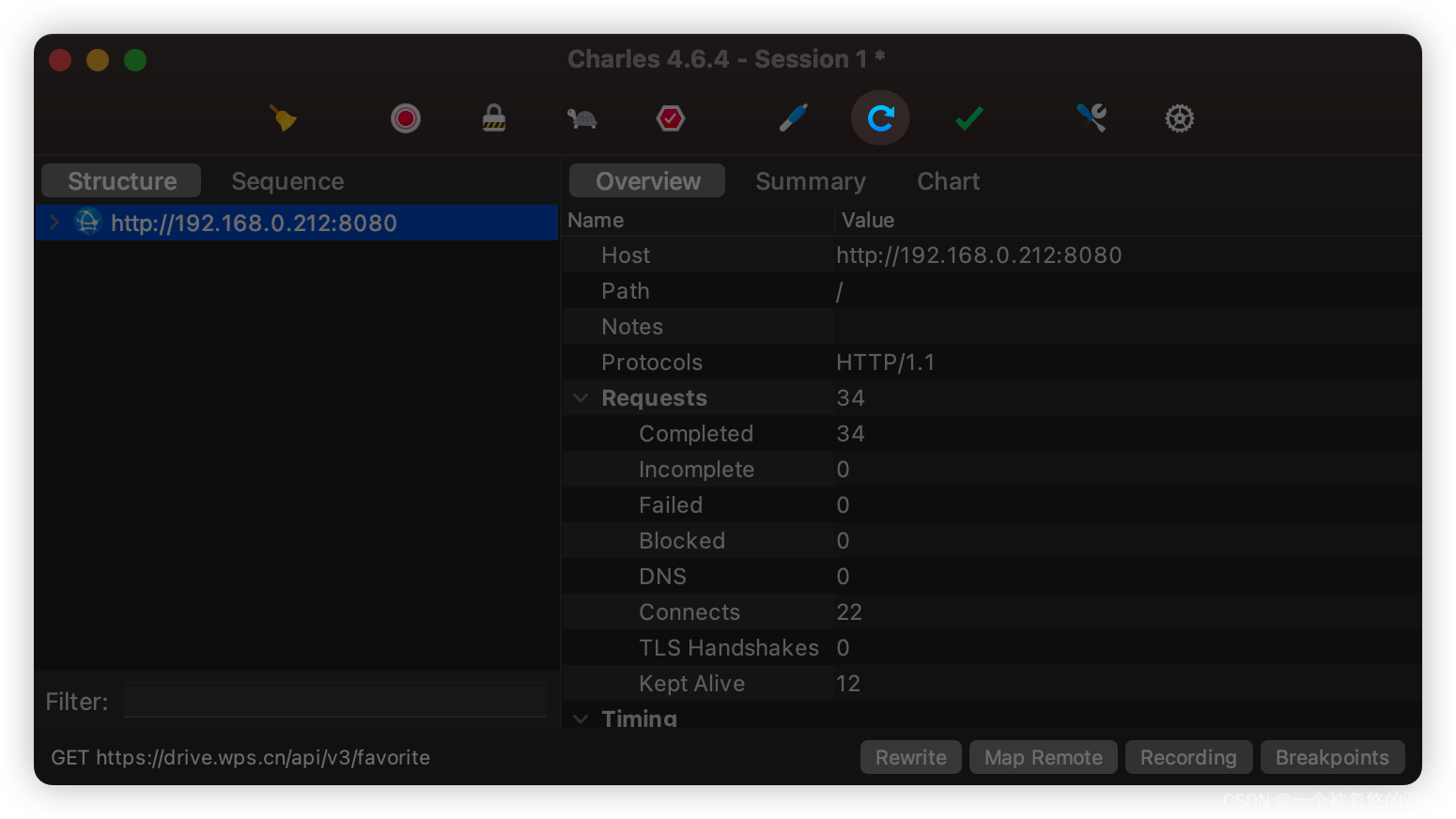Viewport: 1456px width, 819px height.
Task: Minimize the window with the yellow button
Action: 98,60
